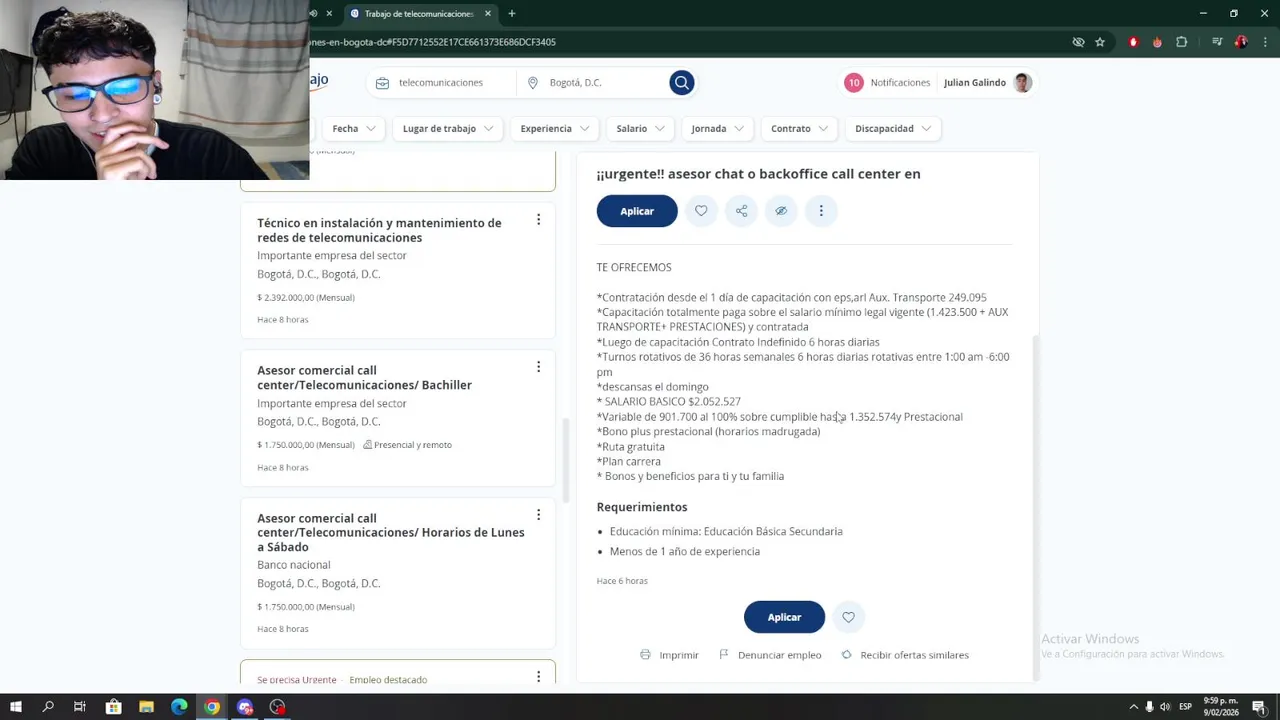The height and width of the screenshot is (720, 1280).
Task: Open a new browser tab with plus
Action: coord(511,14)
